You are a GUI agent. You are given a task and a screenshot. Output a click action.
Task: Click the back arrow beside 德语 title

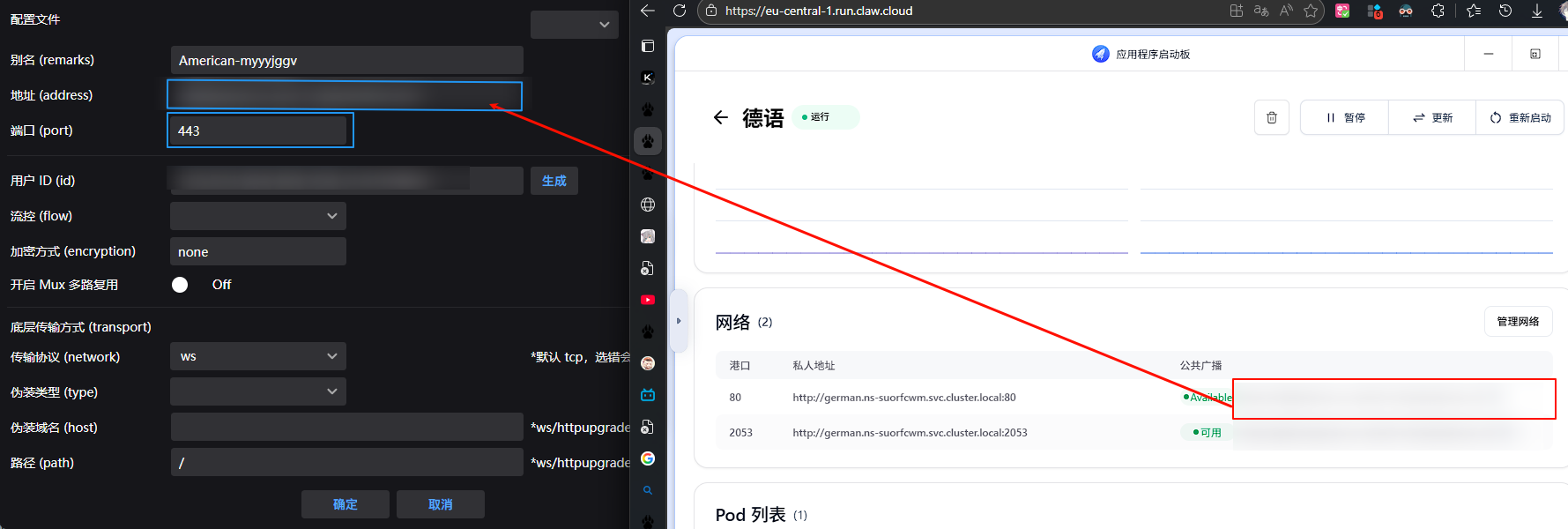(721, 117)
